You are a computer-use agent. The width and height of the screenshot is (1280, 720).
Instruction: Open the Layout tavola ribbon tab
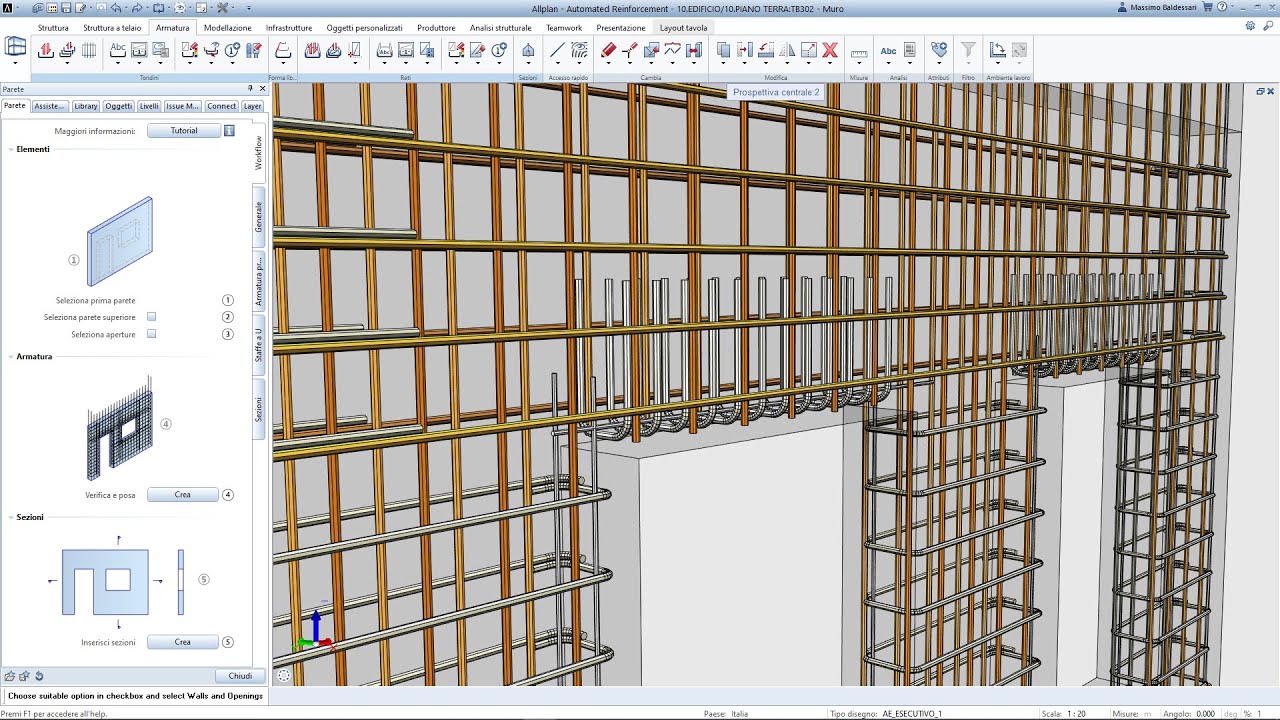[683, 28]
